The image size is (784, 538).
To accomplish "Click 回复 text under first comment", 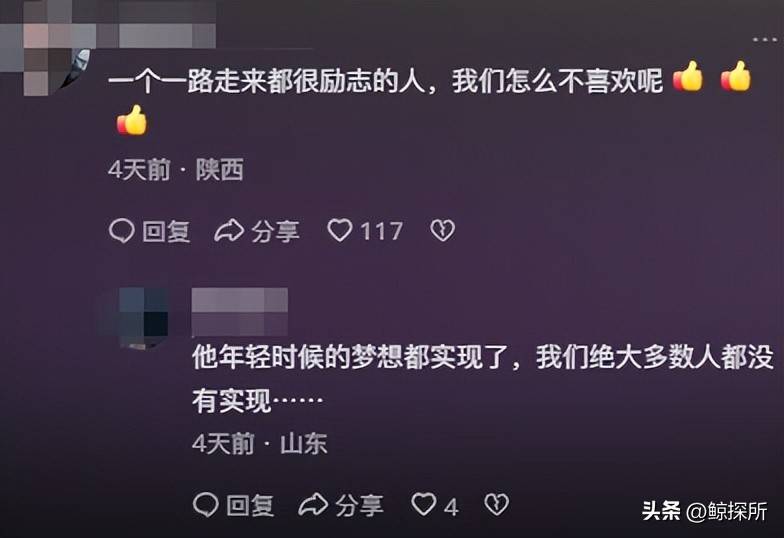I will click(x=166, y=232).
